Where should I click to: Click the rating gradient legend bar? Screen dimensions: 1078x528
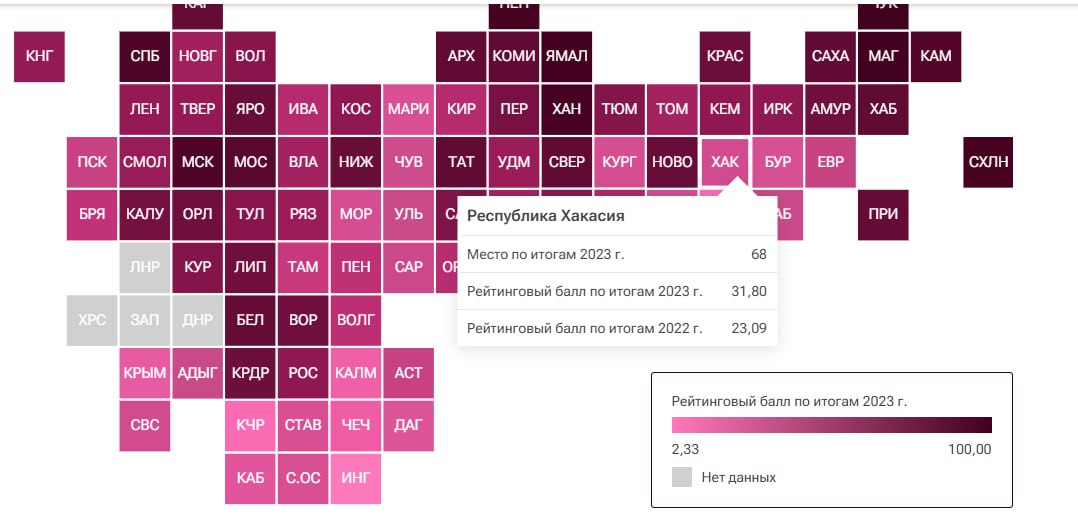pos(831,424)
